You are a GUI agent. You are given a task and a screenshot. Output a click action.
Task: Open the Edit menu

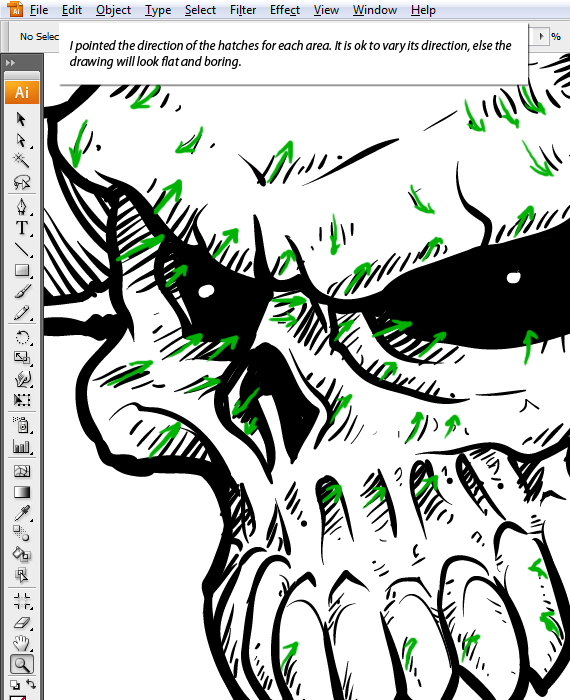click(71, 10)
